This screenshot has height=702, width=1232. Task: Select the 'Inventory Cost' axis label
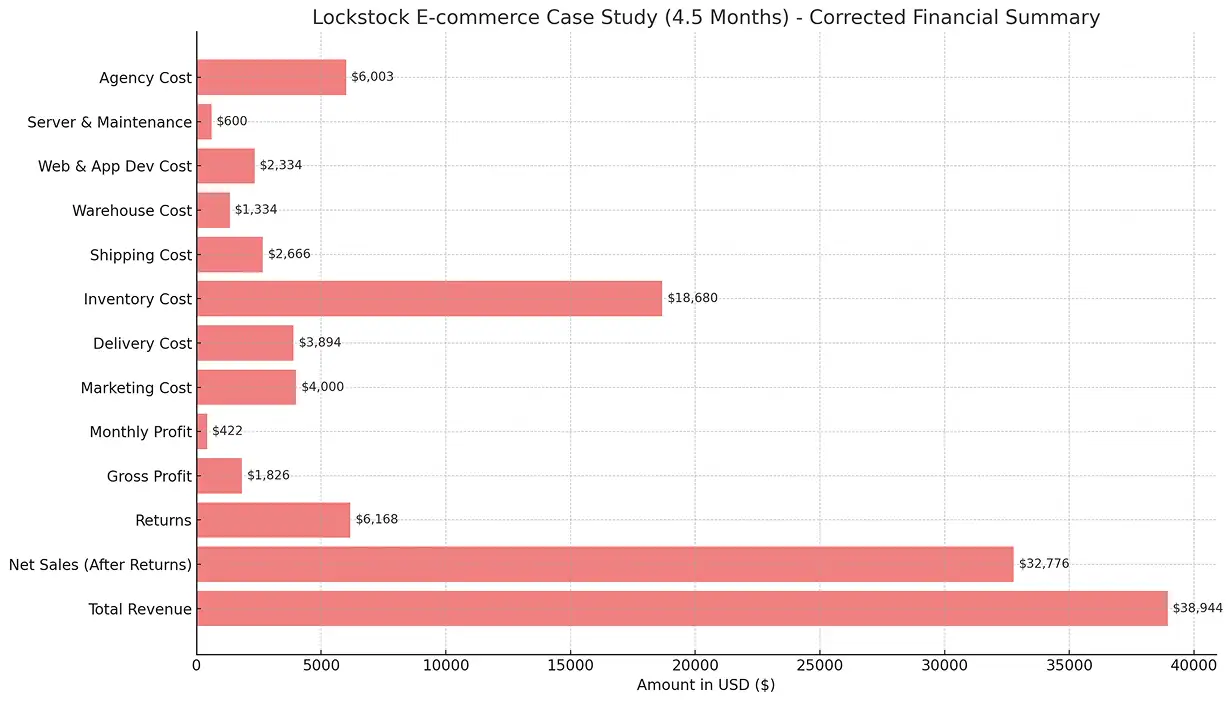[x=138, y=299]
